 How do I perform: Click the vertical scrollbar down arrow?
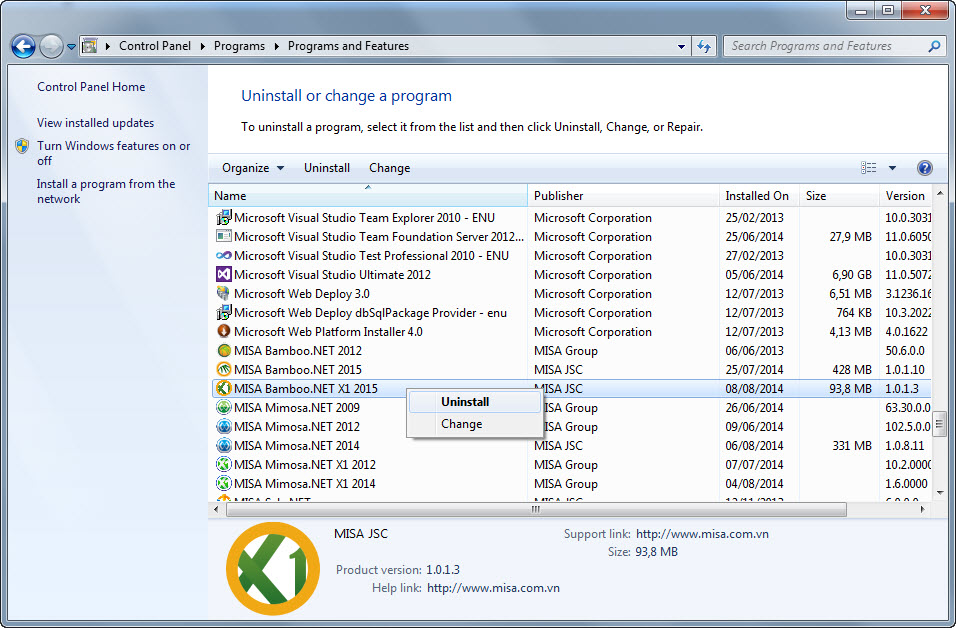coord(940,493)
